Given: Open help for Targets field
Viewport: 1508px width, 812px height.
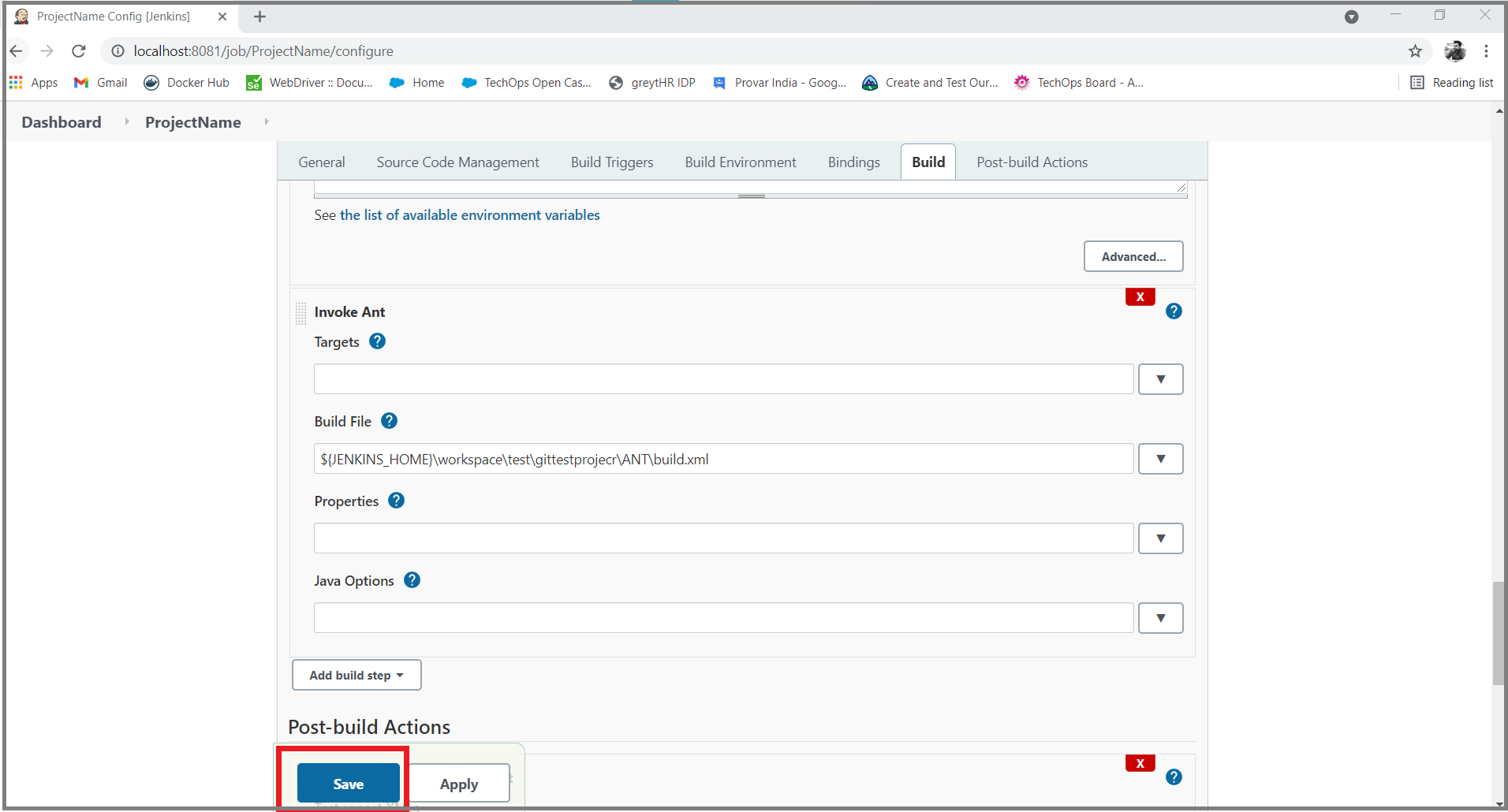Looking at the screenshot, I should (x=378, y=341).
